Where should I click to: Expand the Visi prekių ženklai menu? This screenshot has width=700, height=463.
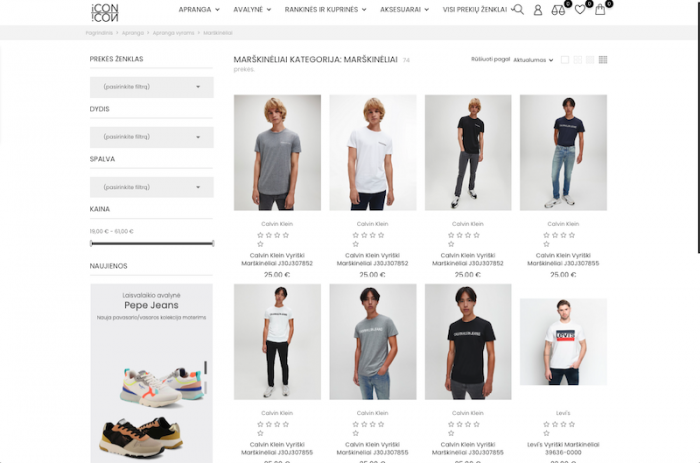pos(477,9)
